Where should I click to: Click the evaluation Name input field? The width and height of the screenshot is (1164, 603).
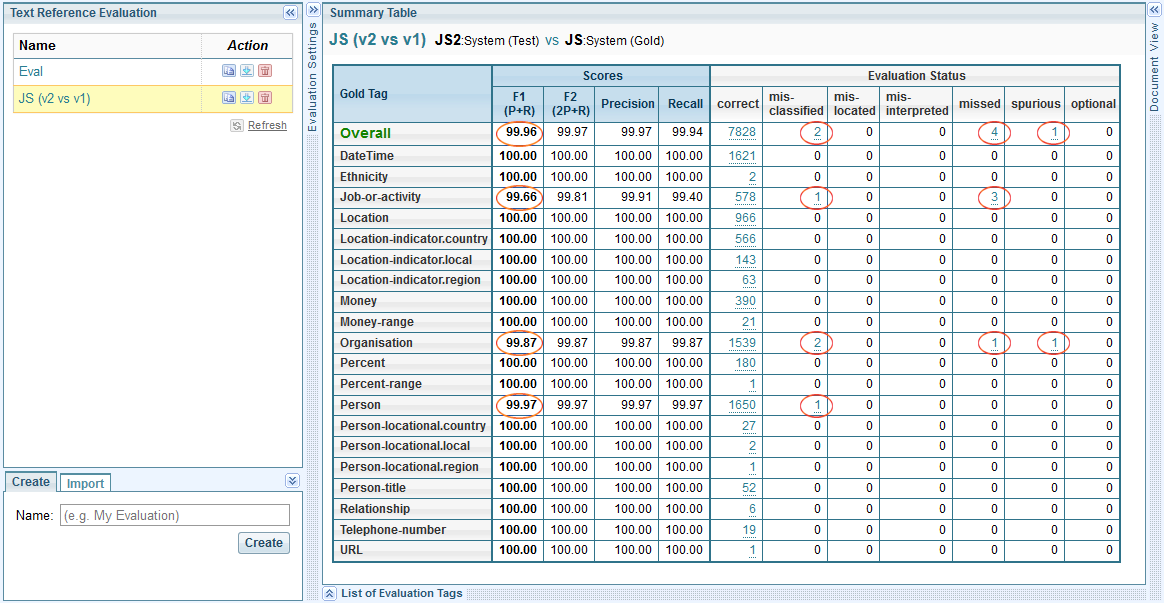[x=175, y=515]
